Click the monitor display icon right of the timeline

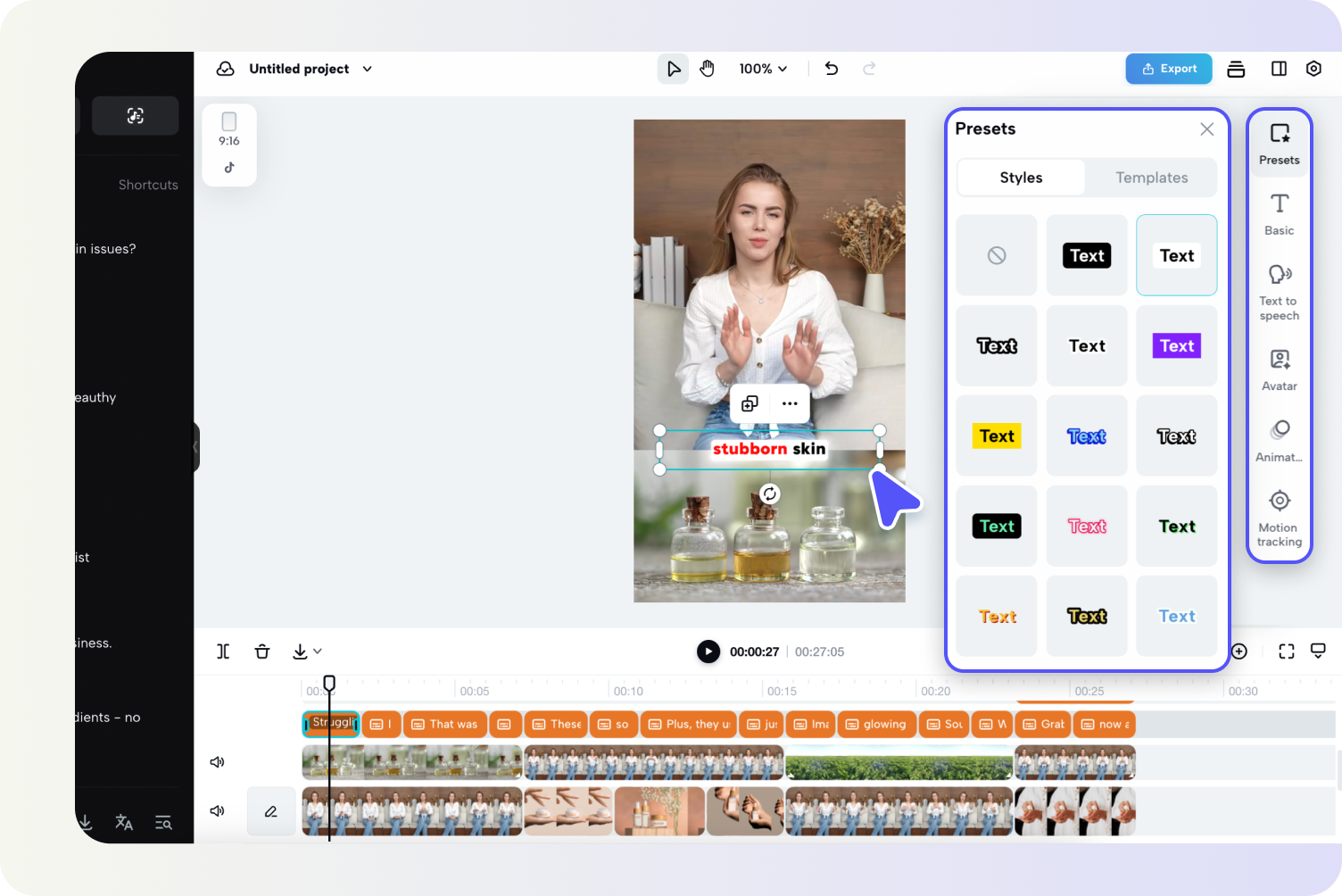tap(1318, 651)
